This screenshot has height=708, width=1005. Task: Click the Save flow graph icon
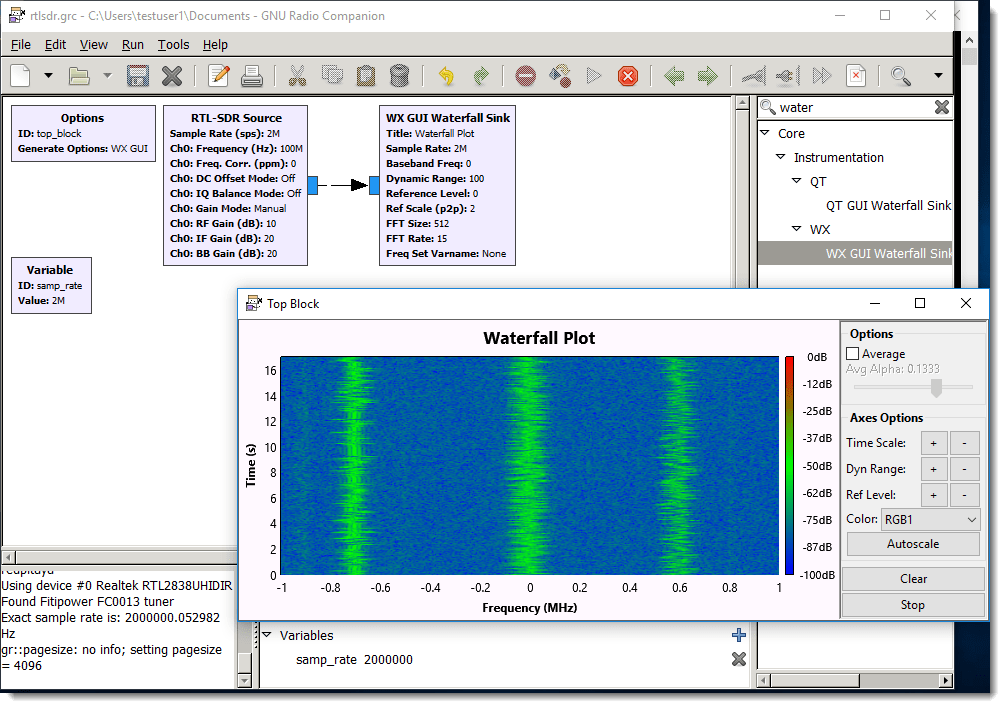coord(138,76)
